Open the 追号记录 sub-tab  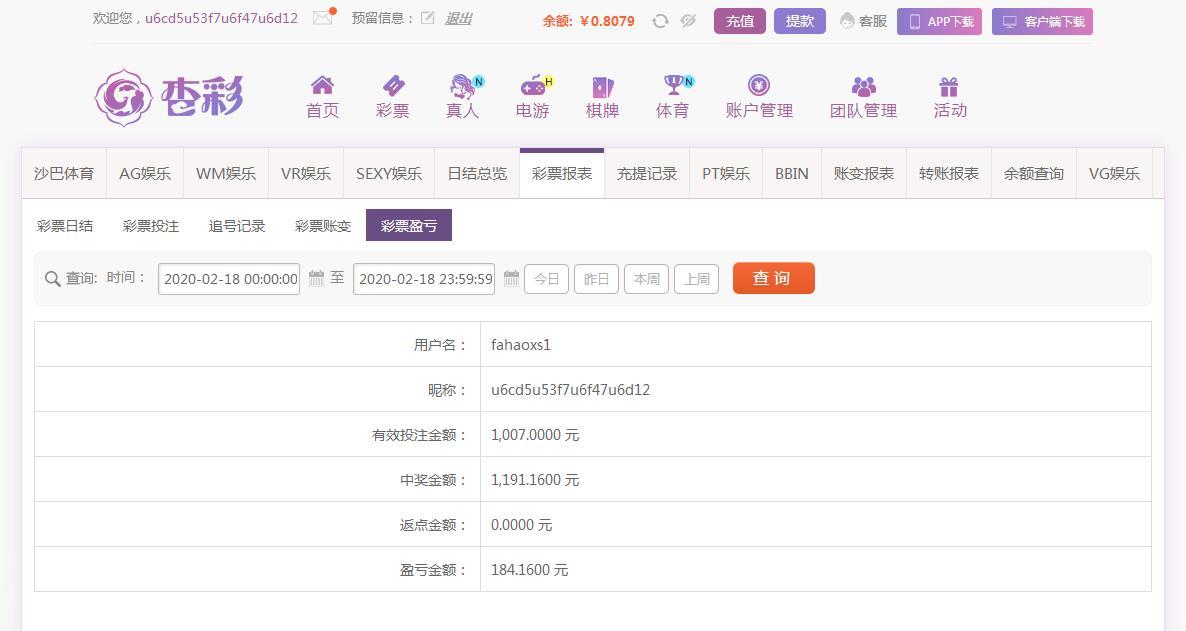coord(237,225)
